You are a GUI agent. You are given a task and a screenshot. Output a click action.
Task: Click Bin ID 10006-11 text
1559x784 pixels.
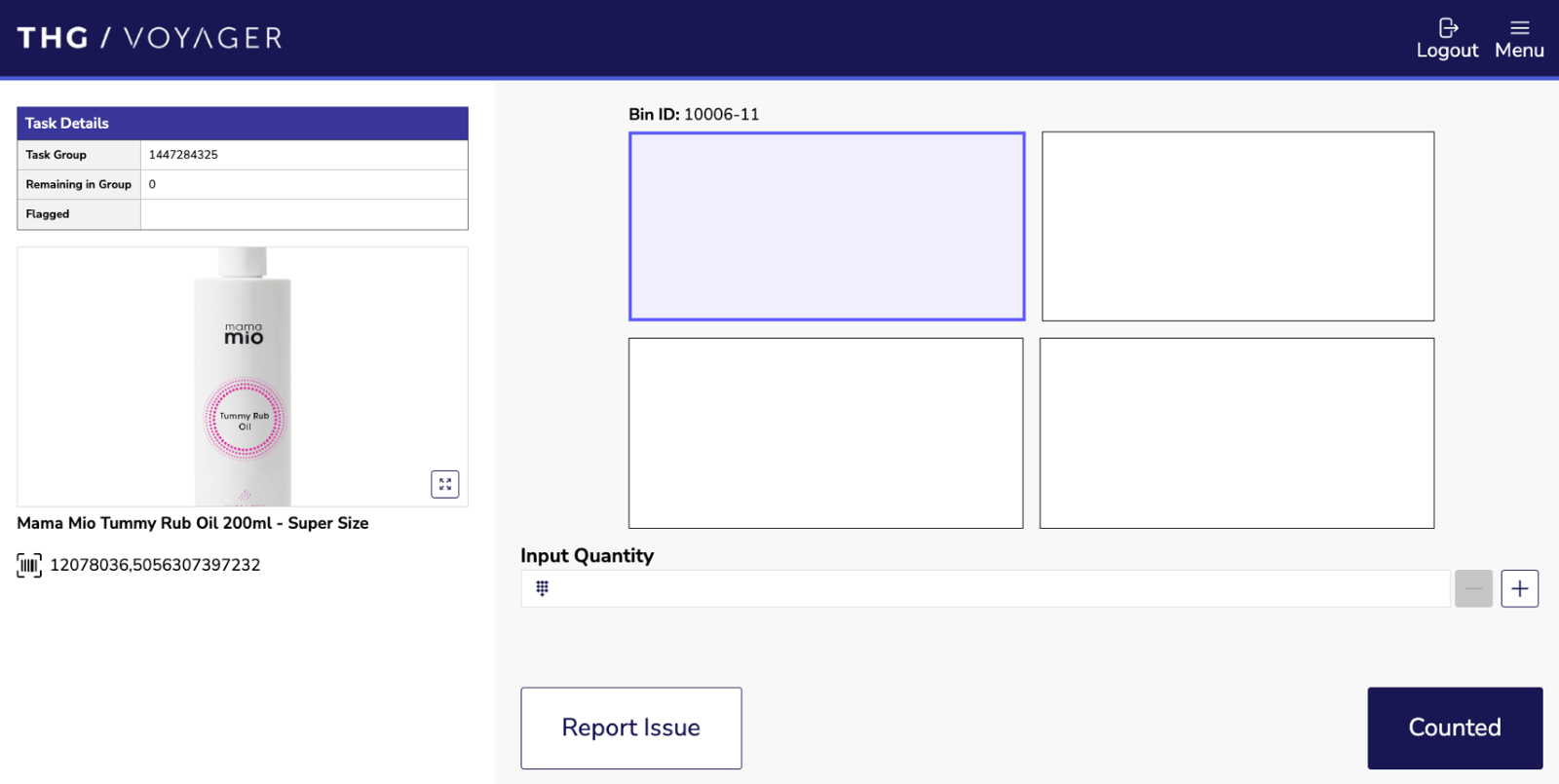point(694,114)
